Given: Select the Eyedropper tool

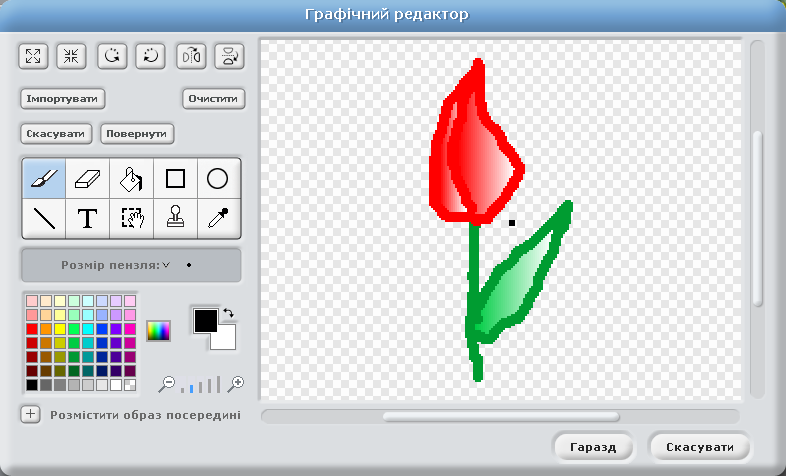Looking at the screenshot, I should click(219, 218).
